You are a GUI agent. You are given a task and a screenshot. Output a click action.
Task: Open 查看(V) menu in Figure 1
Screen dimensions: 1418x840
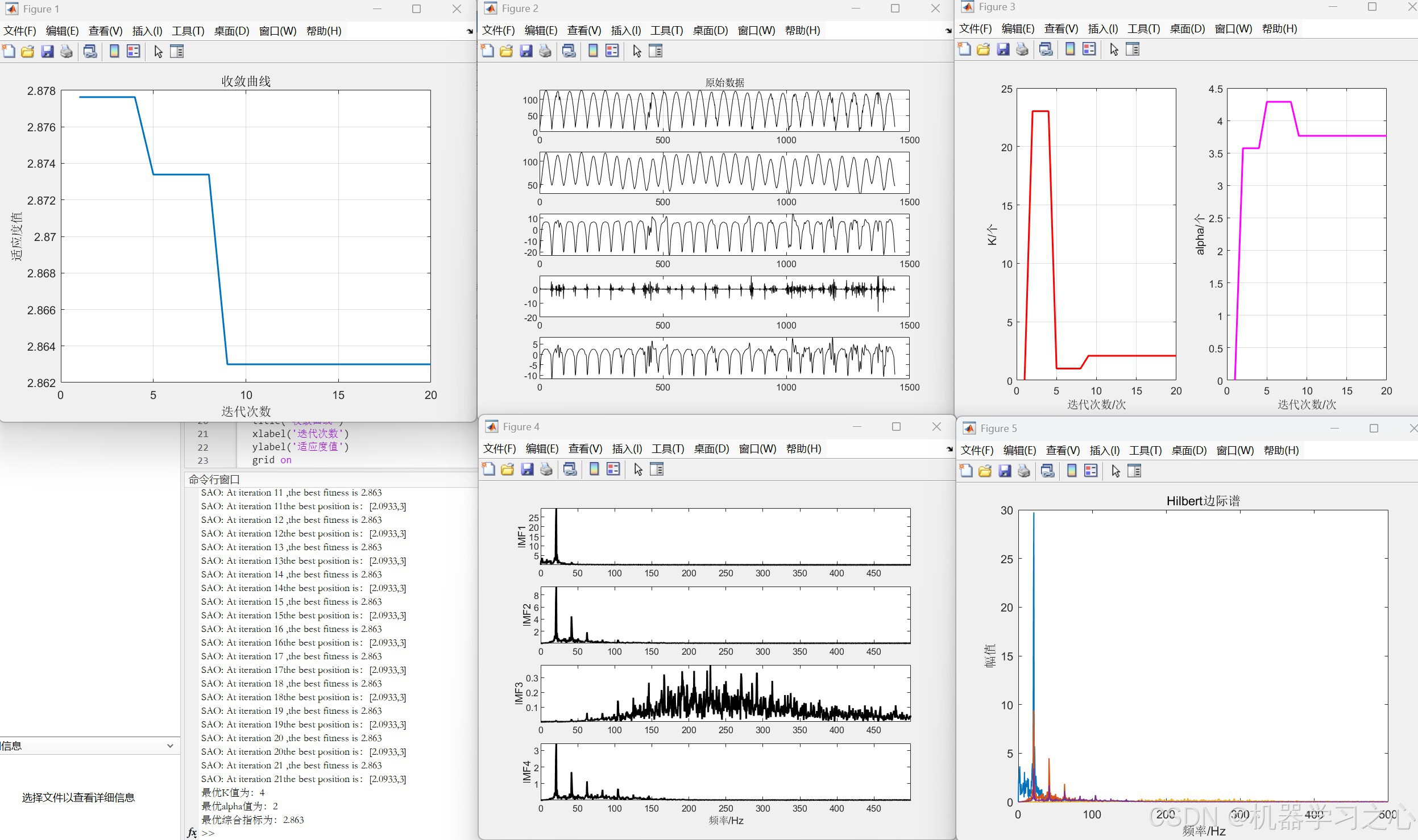point(106,31)
